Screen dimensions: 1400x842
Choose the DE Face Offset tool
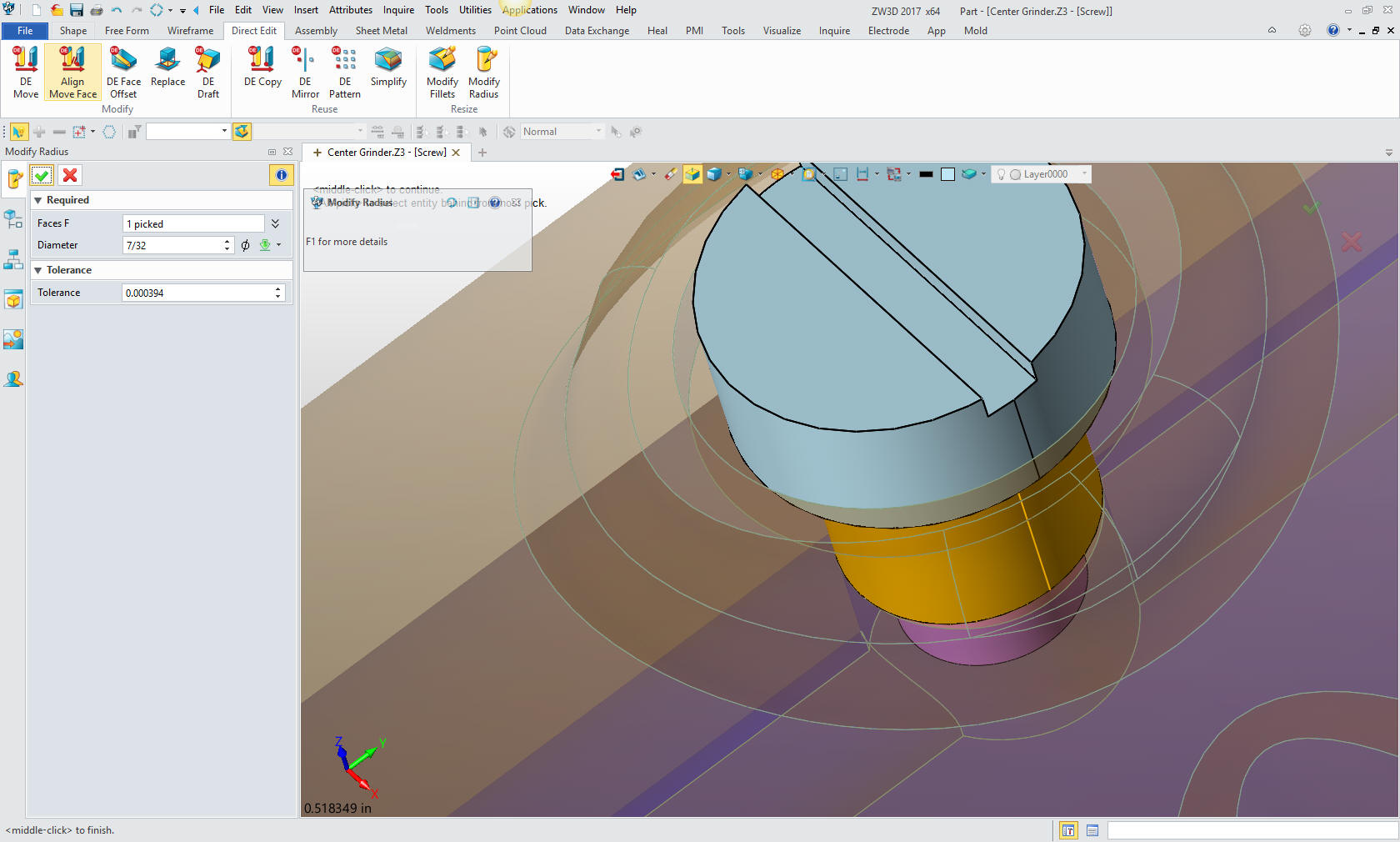pyautogui.click(x=123, y=73)
